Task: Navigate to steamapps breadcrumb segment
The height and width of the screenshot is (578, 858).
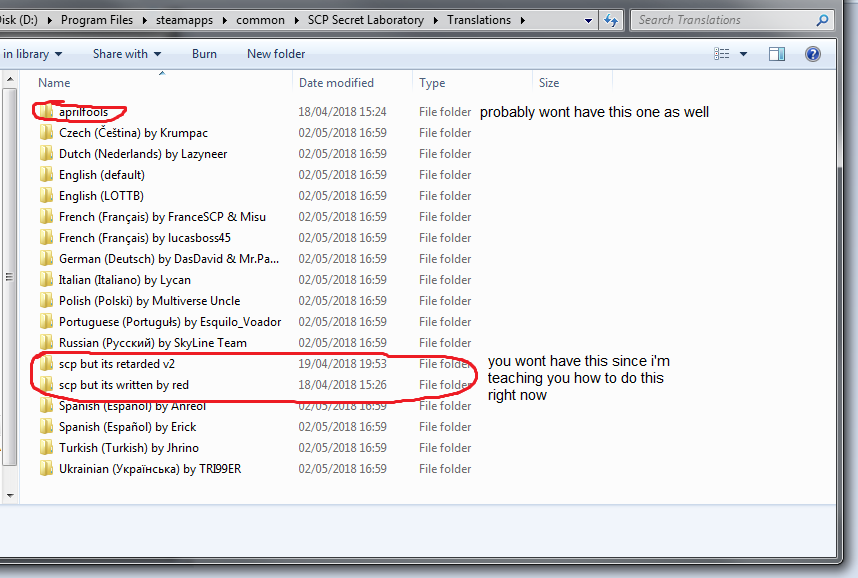Action: click(x=184, y=20)
